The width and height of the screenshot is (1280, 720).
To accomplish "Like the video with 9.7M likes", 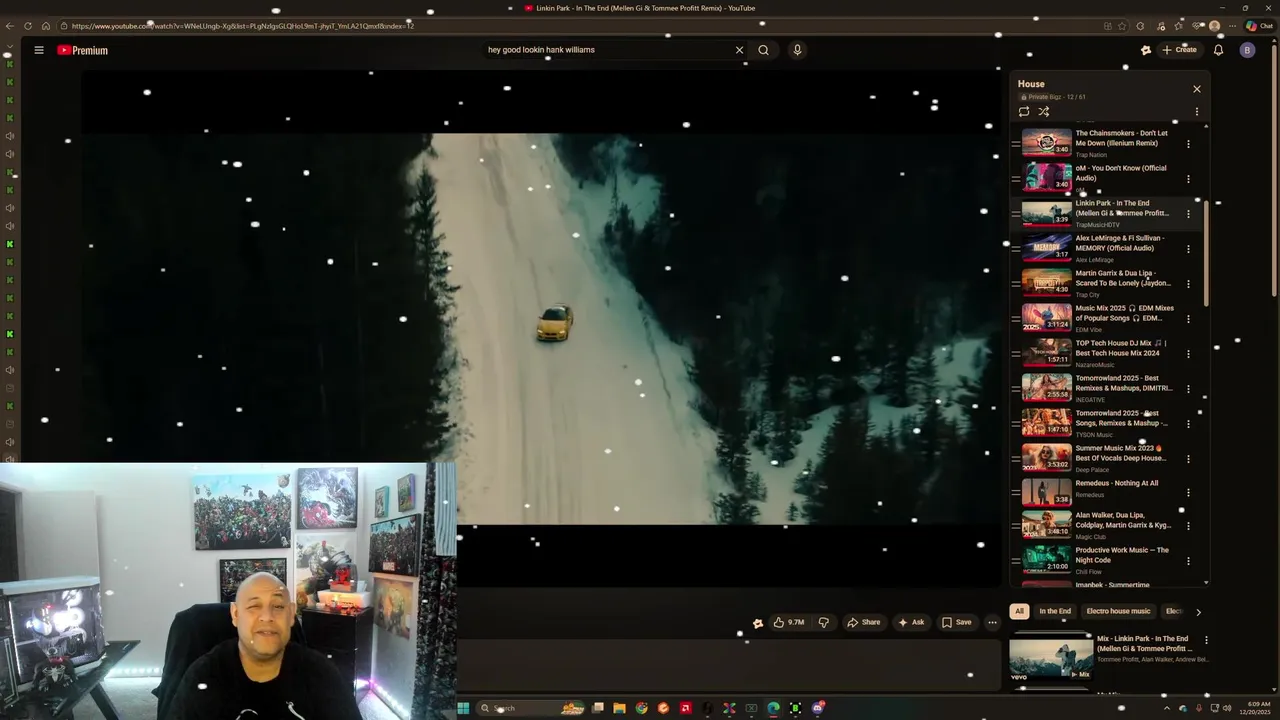I will pyautogui.click(x=789, y=622).
